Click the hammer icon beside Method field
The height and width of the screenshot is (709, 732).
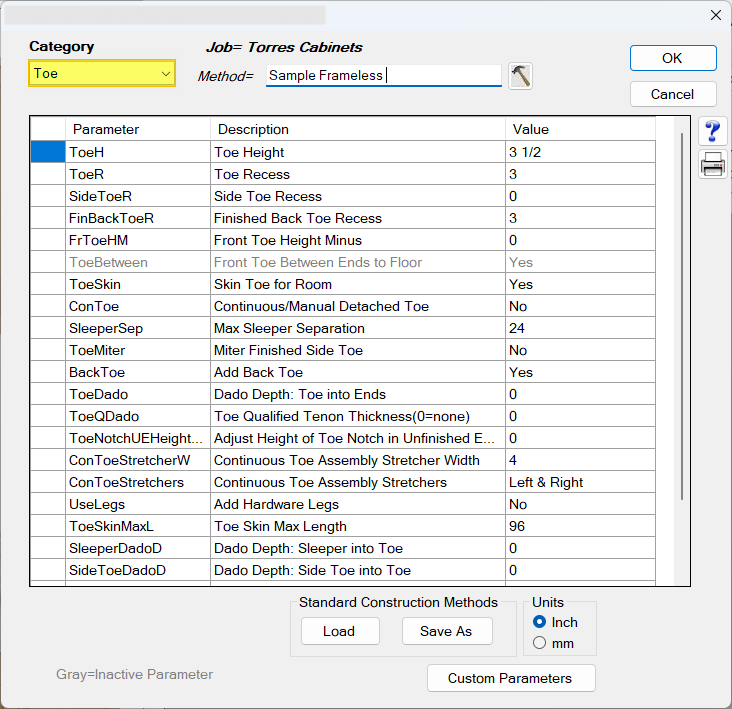tap(520, 76)
